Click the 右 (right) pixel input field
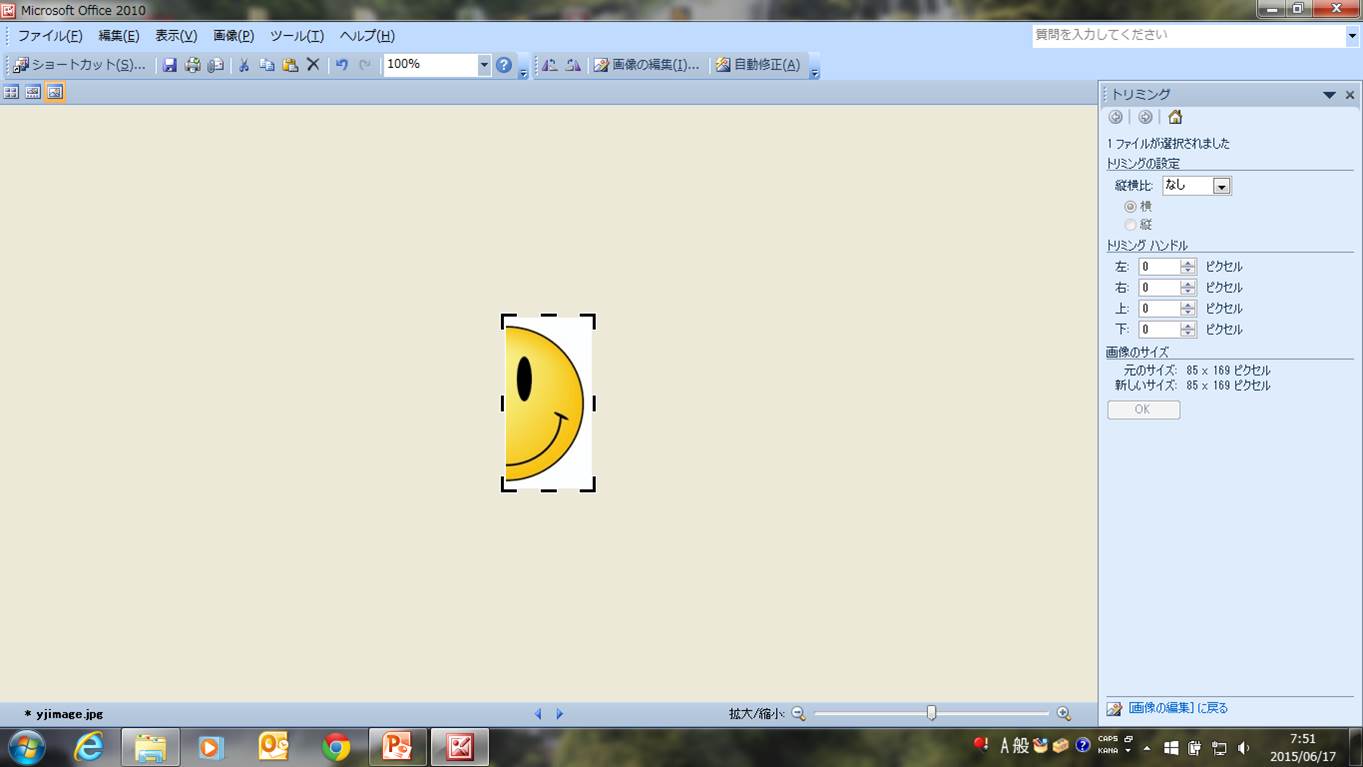Viewport: 1363px width, 767px height. point(1159,288)
